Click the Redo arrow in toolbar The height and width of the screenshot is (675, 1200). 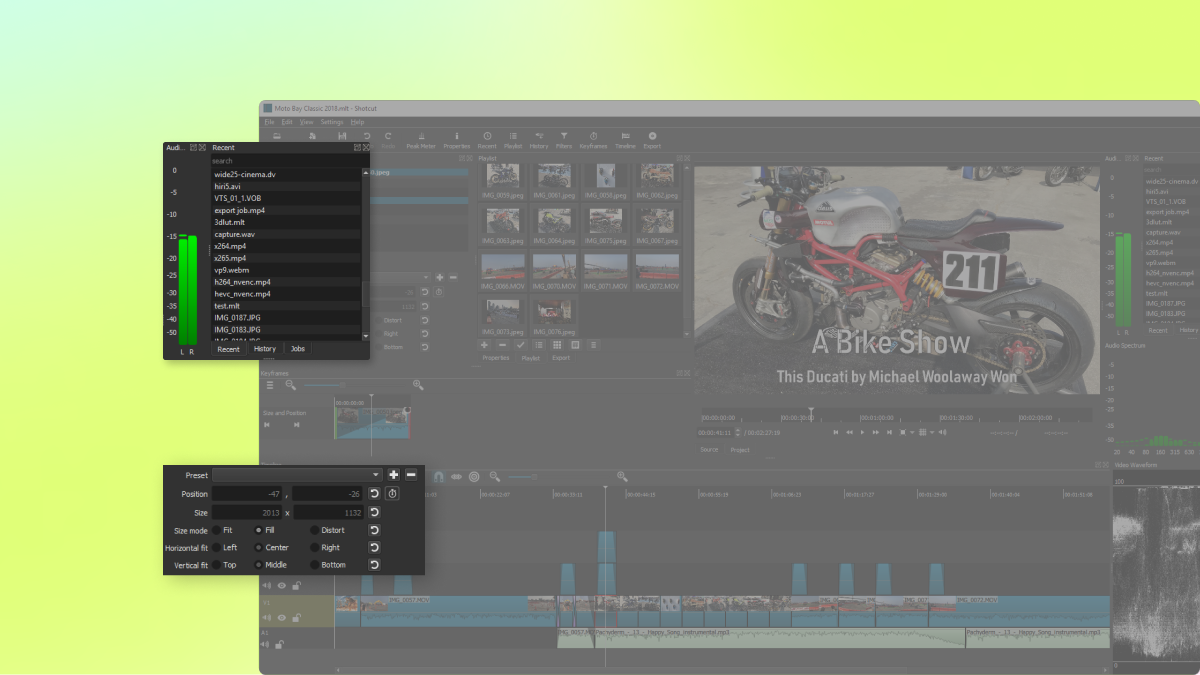click(388, 136)
